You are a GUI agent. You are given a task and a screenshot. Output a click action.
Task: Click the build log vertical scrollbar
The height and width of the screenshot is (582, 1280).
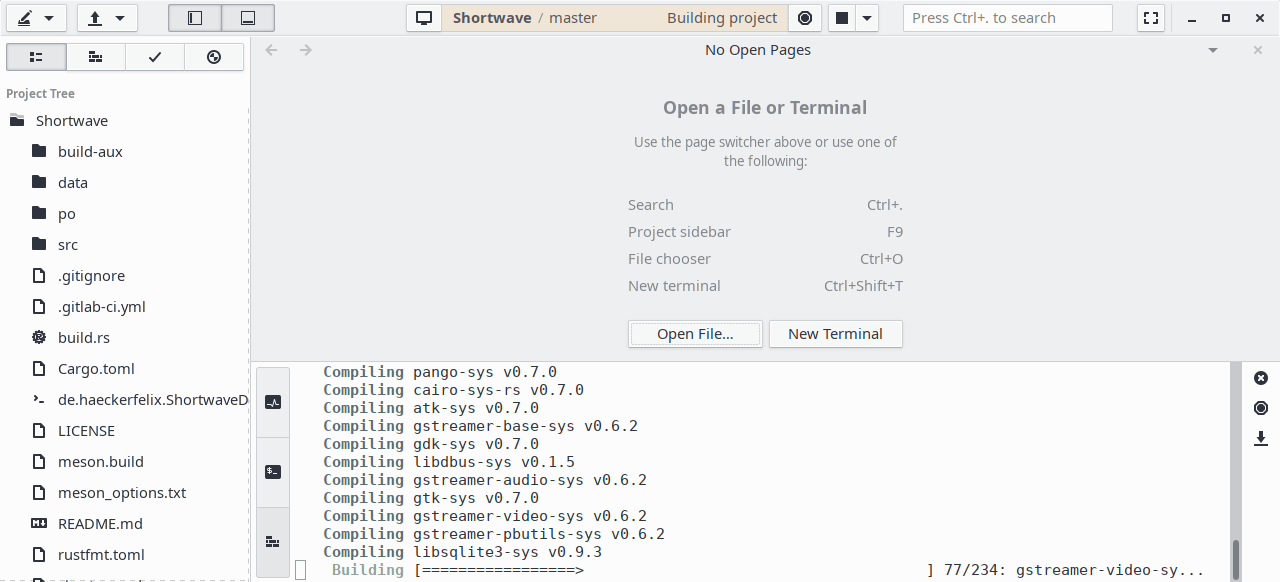click(1236, 558)
